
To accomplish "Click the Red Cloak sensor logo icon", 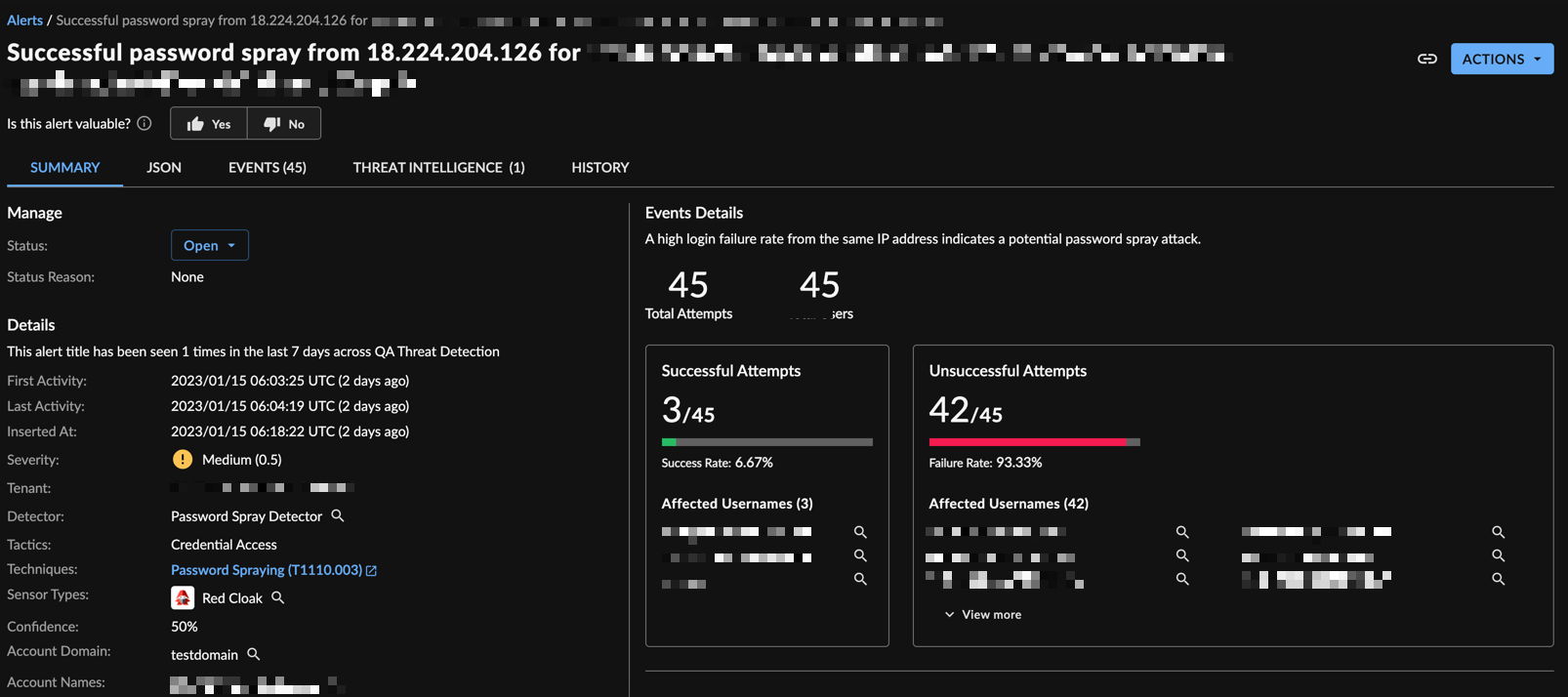I will coord(183,597).
